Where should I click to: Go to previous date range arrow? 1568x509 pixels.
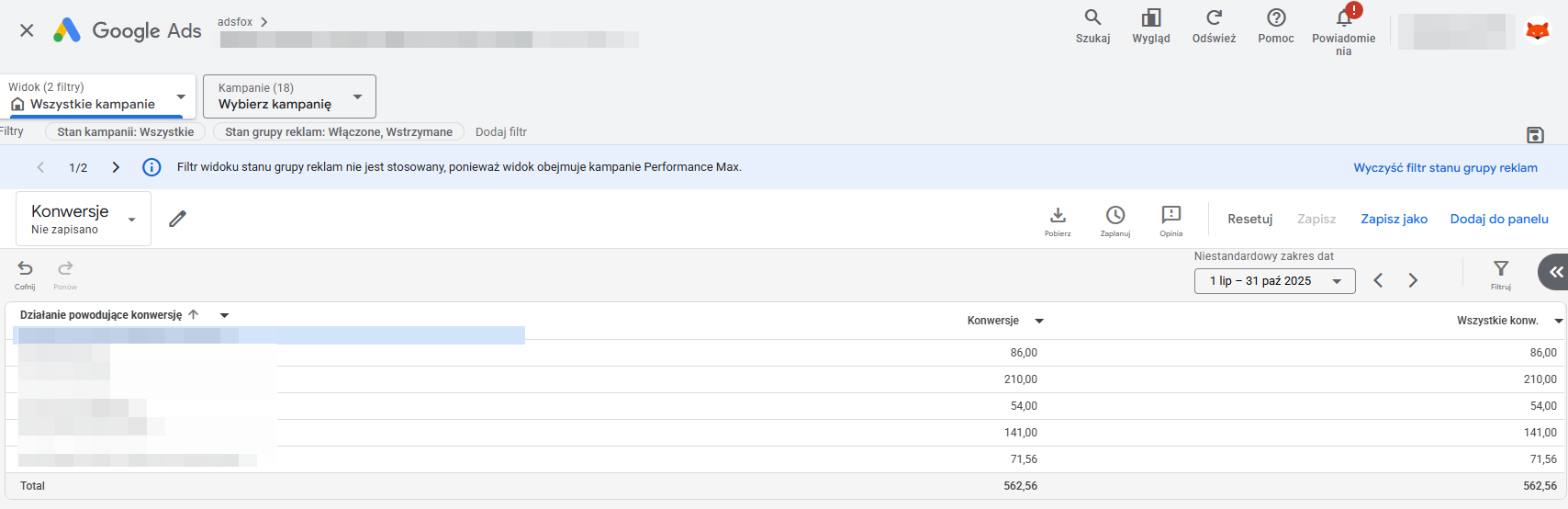[1378, 280]
